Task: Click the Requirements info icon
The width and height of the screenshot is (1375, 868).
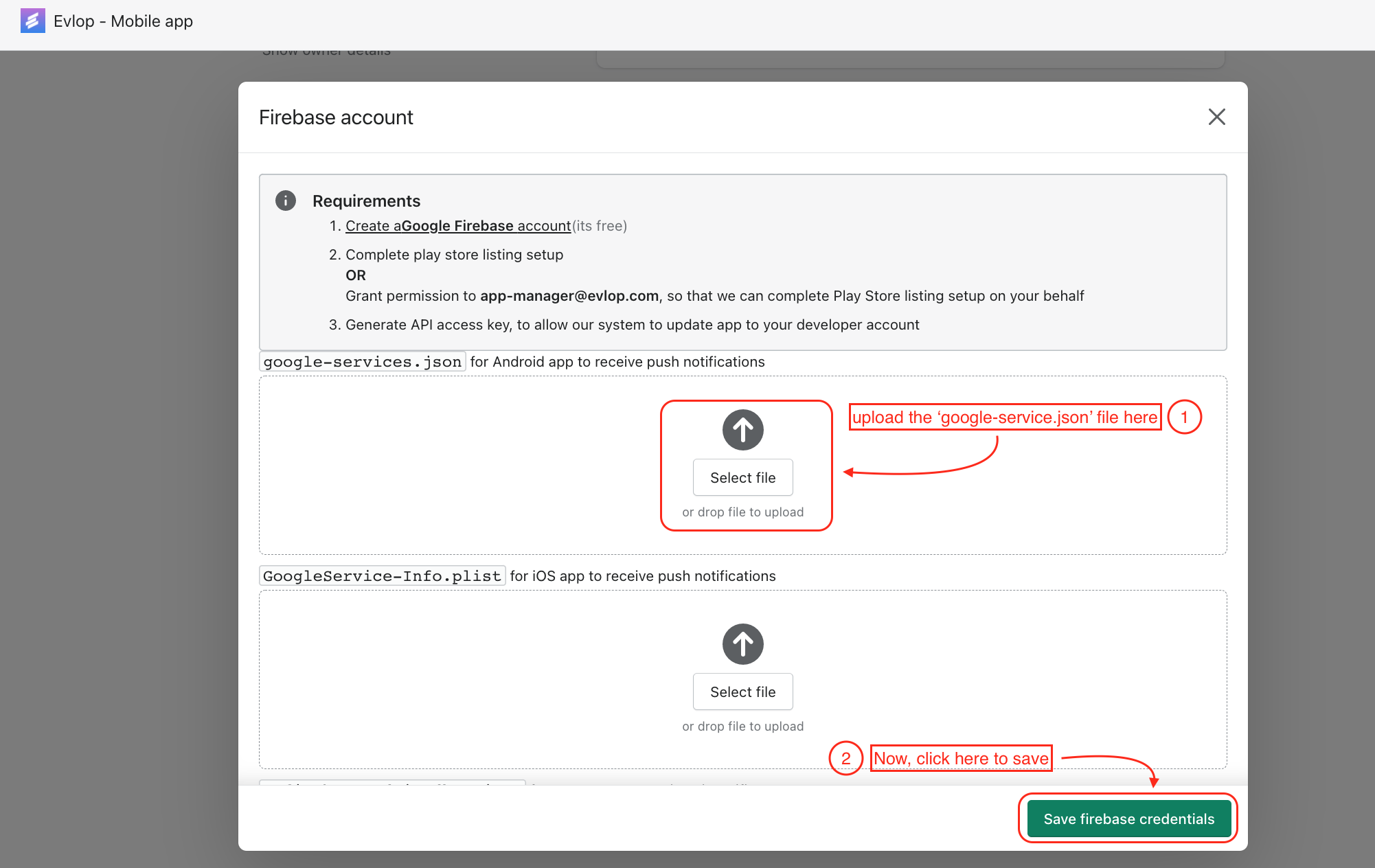Action: click(286, 201)
